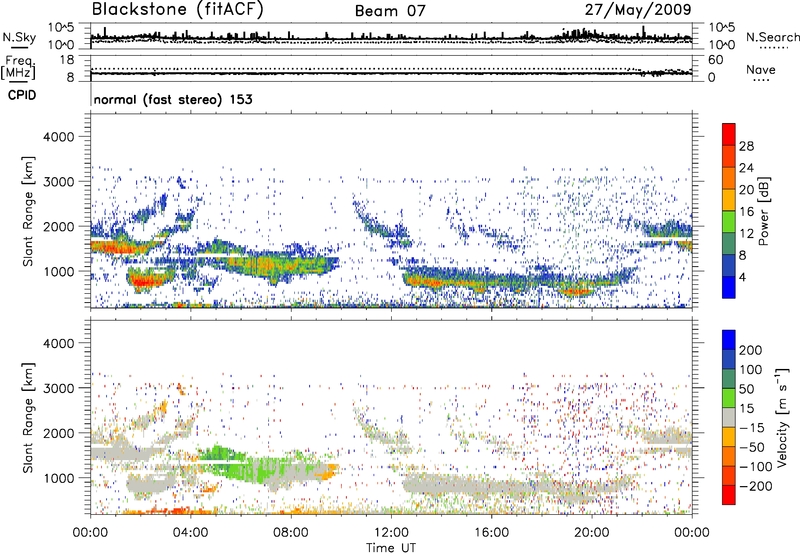Screen dimensions: 800x554
Task: Click the 'Blackstone (fitACF)' plot title
Action: click(x=177, y=10)
